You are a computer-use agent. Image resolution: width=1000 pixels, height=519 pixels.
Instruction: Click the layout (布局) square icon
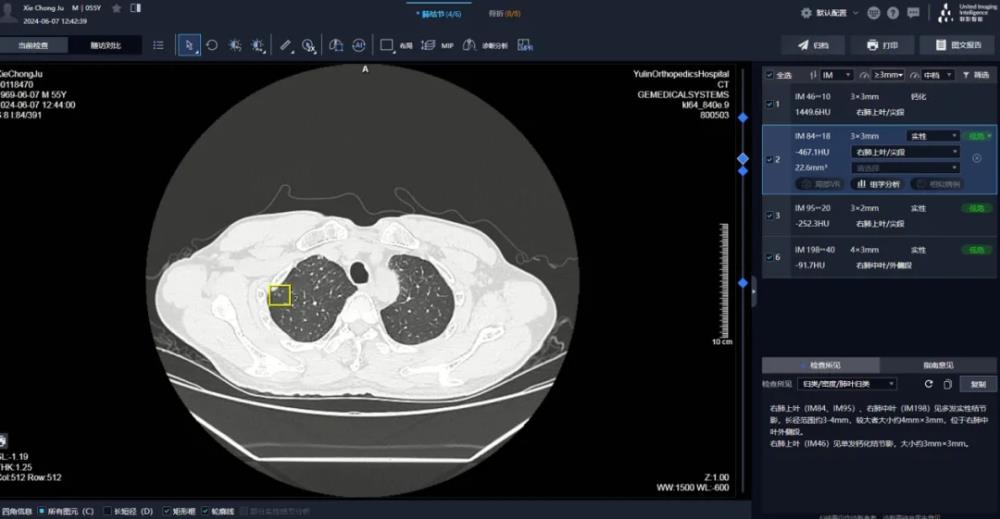(387, 45)
